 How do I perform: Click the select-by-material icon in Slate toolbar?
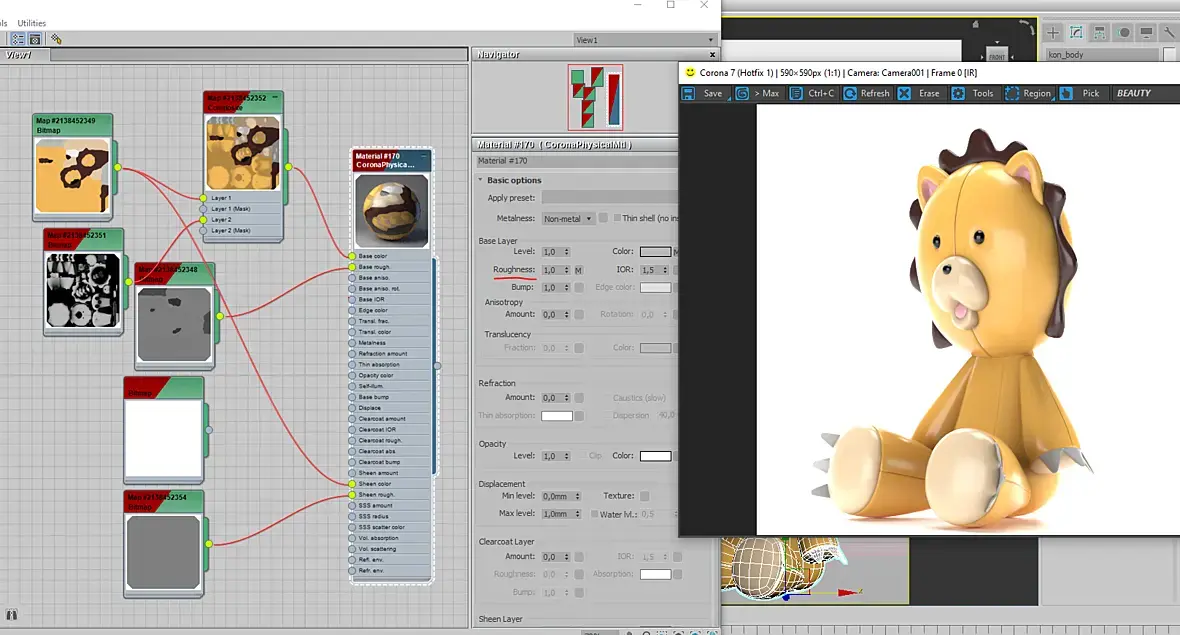tap(56, 39)
